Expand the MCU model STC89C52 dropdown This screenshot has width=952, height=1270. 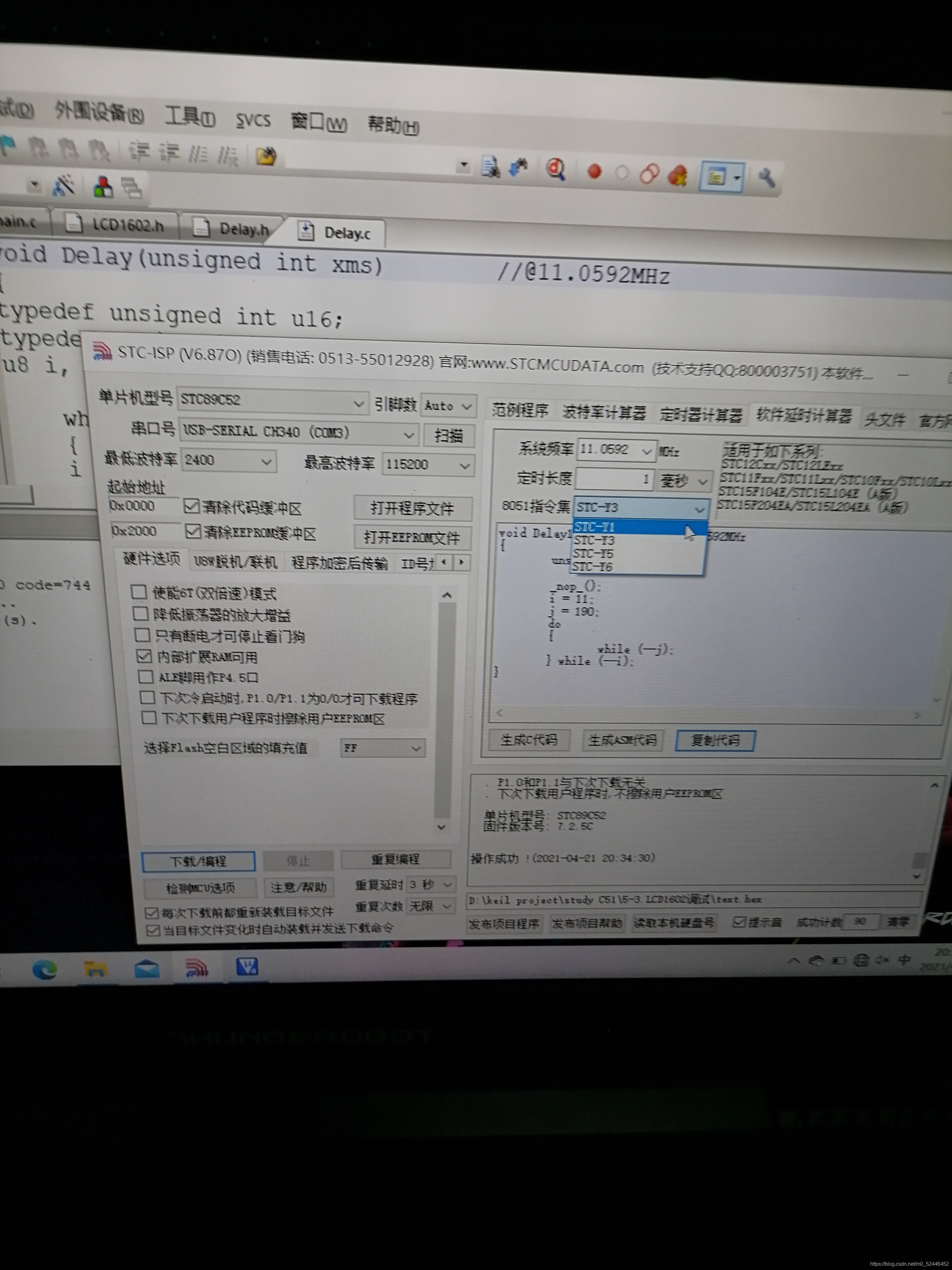[358, 404]
